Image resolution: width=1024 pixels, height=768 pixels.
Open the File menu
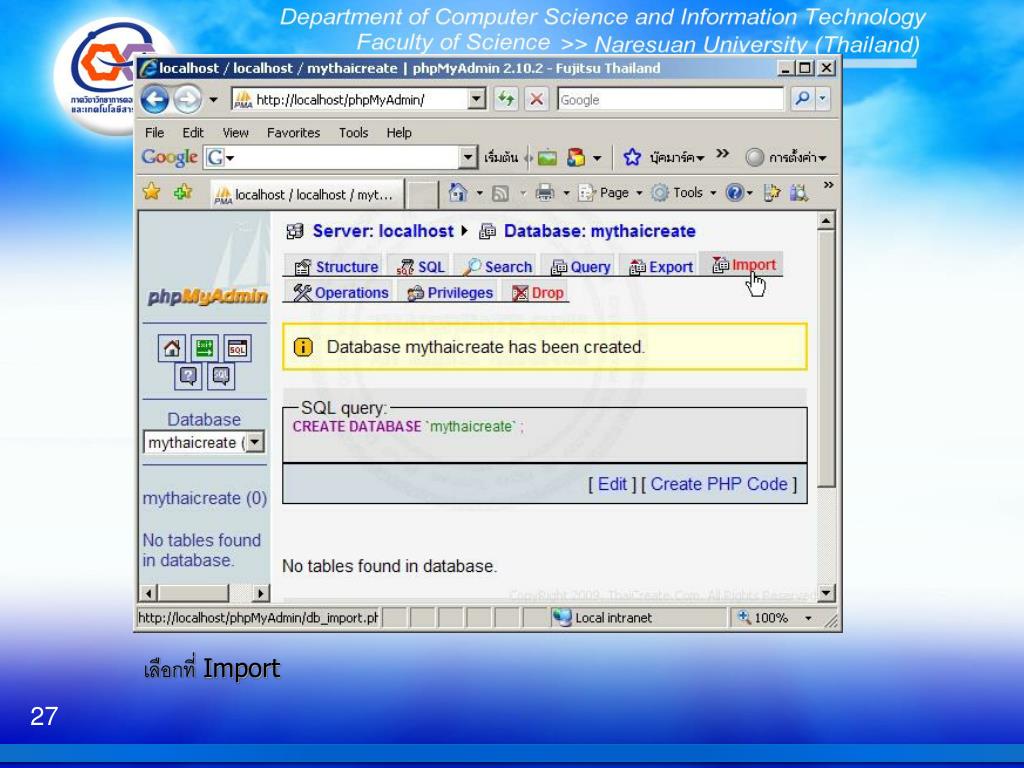154,133
